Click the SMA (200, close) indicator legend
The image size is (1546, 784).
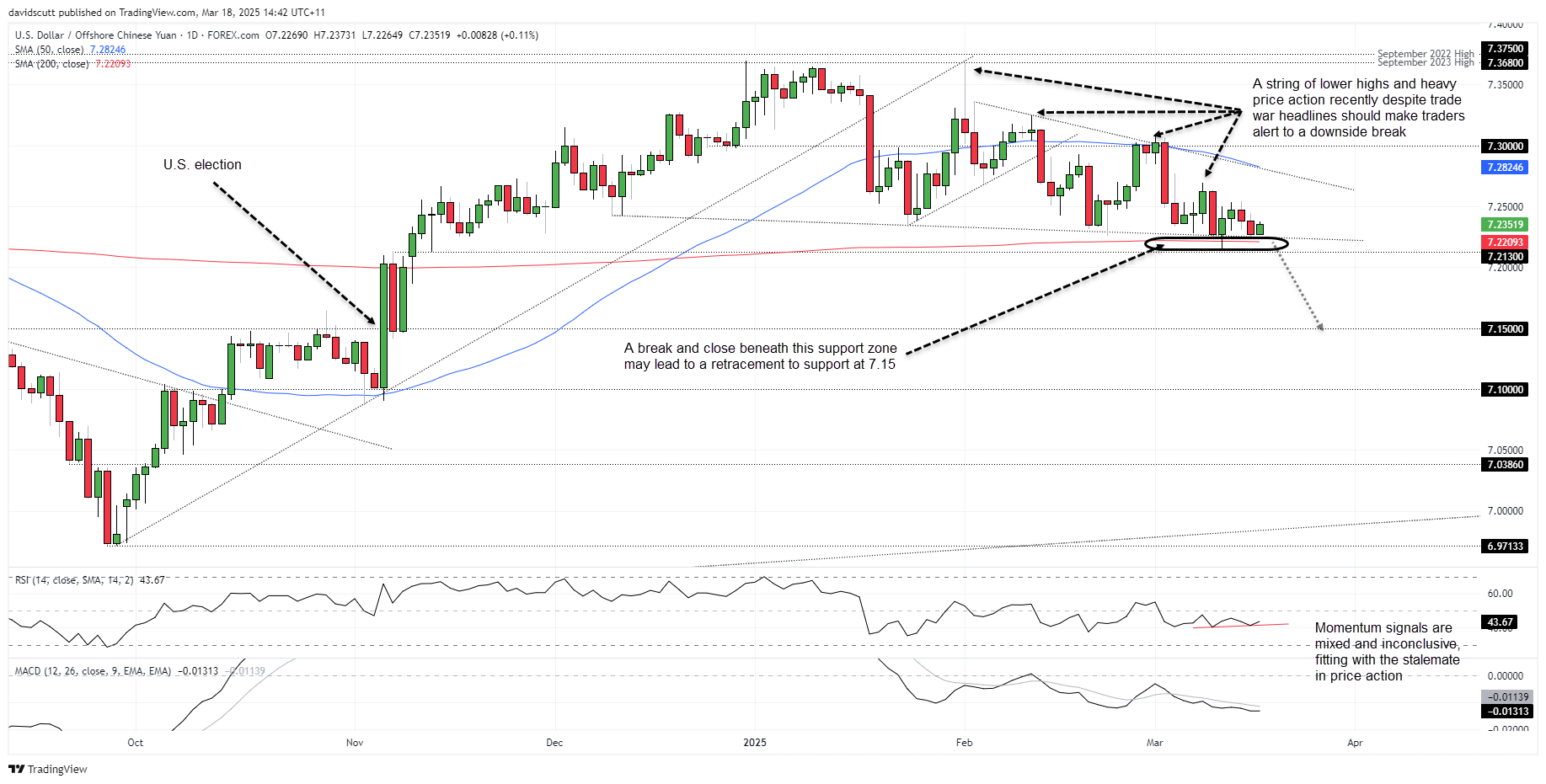pyautogui.click(x=72, y=64)
